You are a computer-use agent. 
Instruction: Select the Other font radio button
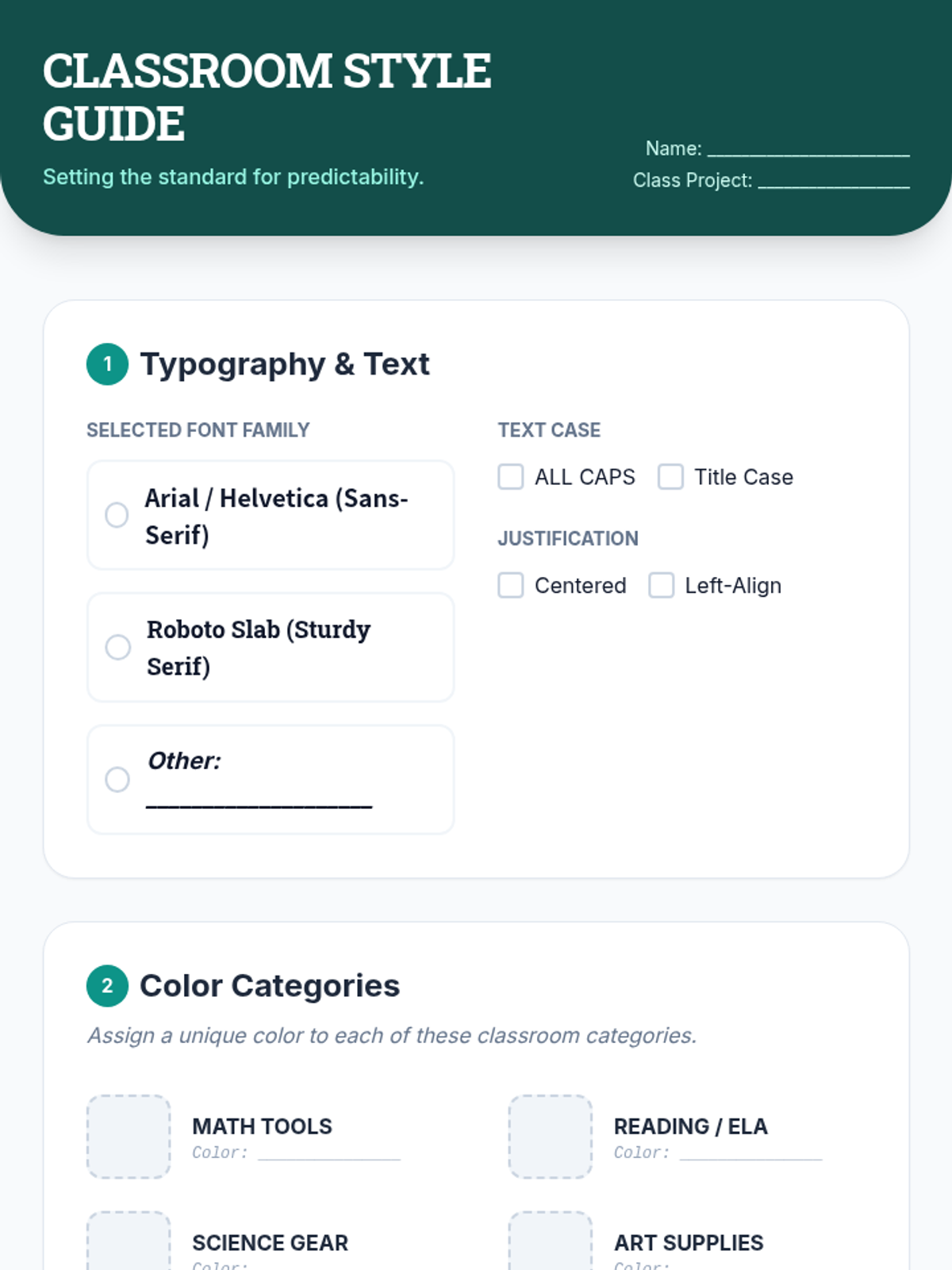pyautogui.click(x=117, y=779)
